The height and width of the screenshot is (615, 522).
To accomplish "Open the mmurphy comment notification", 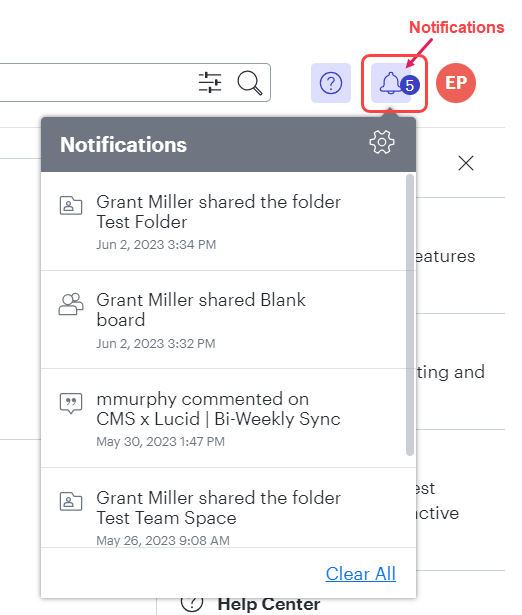I will pyautogui.click(x=224, y=418).
